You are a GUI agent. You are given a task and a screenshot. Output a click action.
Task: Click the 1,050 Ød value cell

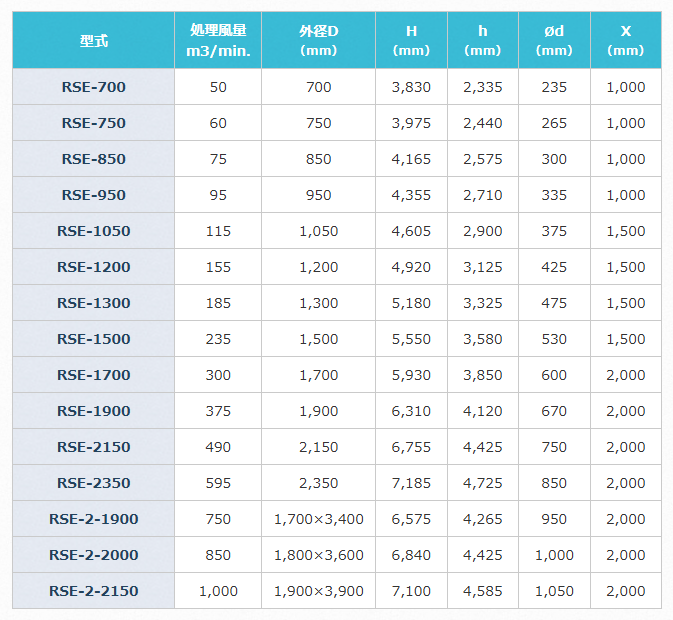554,591
